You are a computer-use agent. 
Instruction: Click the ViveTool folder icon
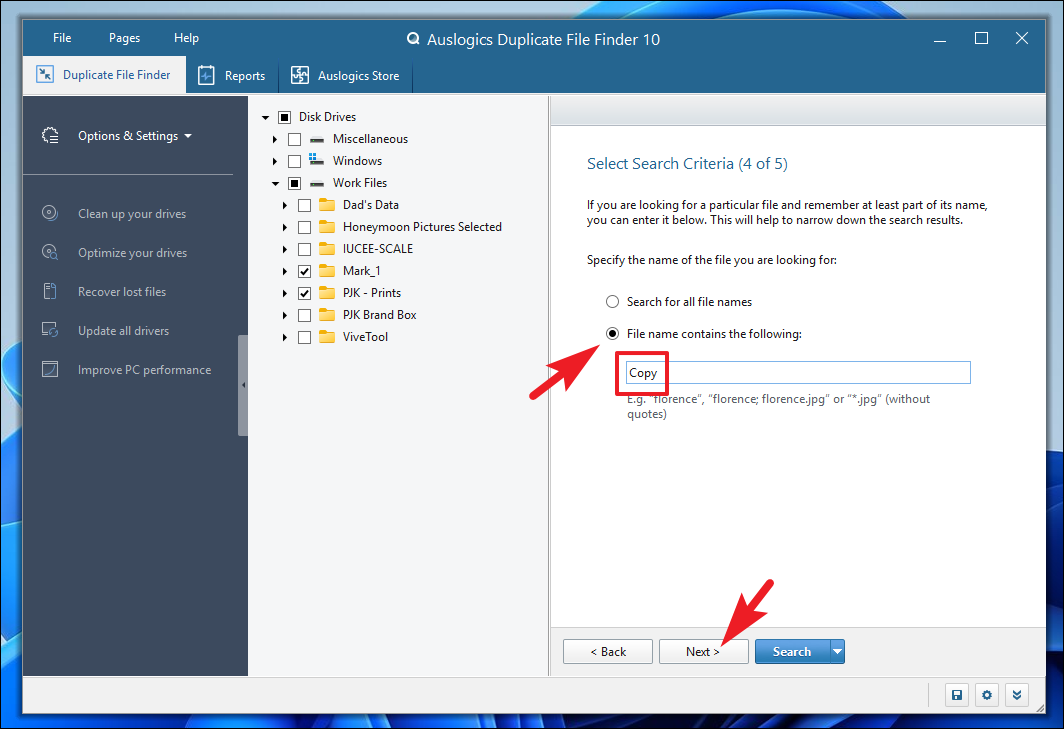pyautogui.click(x=327, y=336)
